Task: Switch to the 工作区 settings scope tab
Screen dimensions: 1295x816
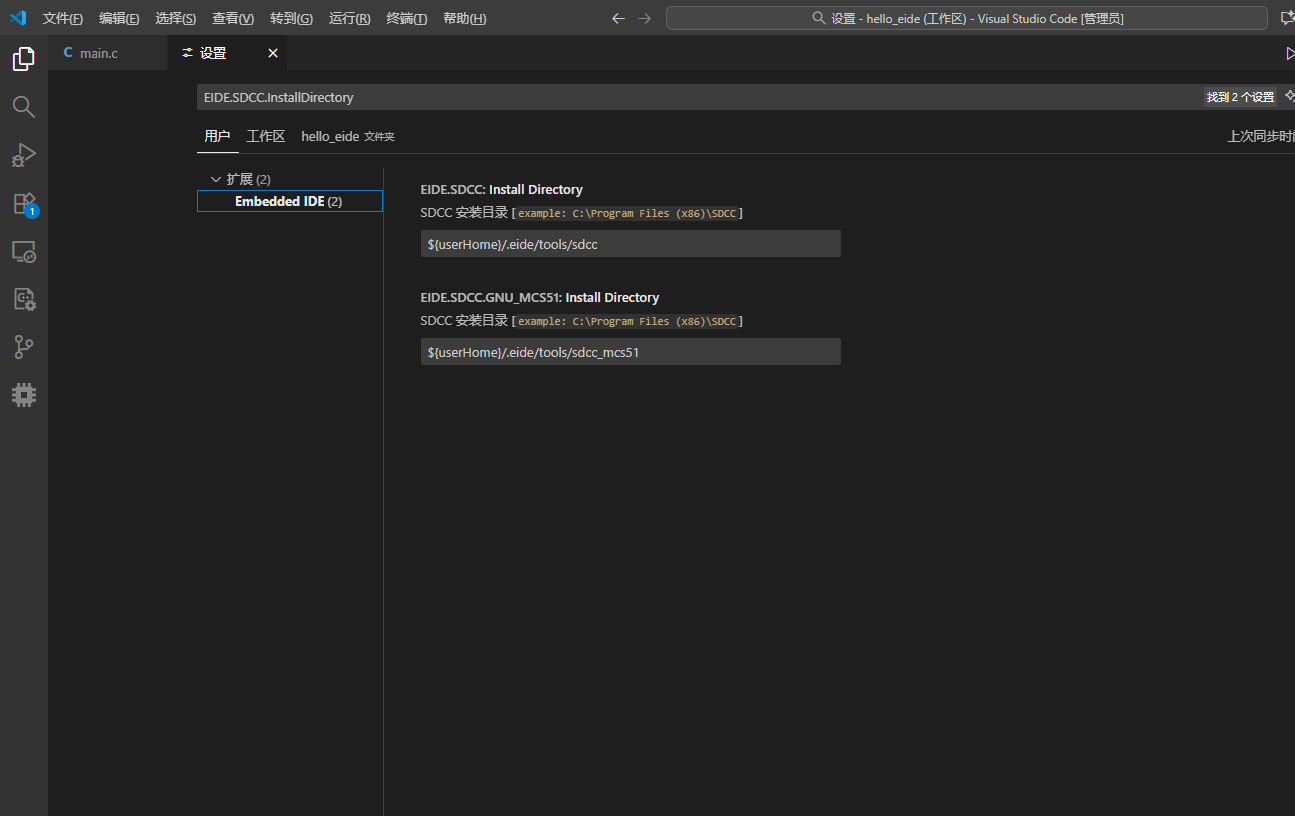Action: (x=266, y=136)
